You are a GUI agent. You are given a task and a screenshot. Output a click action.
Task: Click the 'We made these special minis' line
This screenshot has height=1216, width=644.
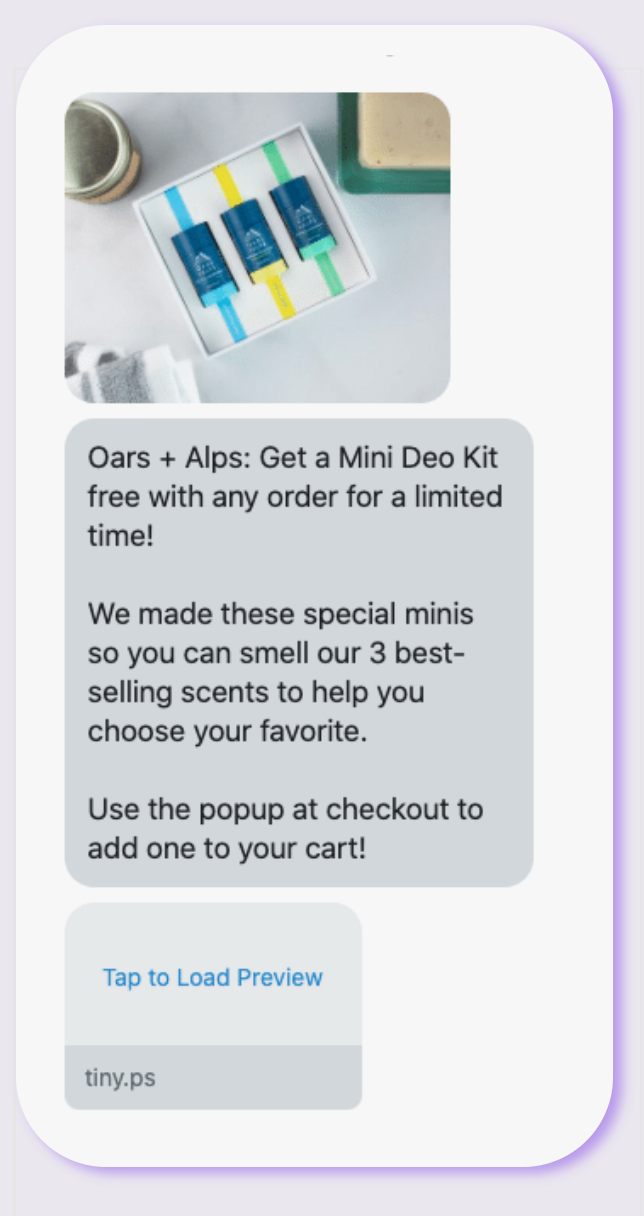click(x=281, y=611)
